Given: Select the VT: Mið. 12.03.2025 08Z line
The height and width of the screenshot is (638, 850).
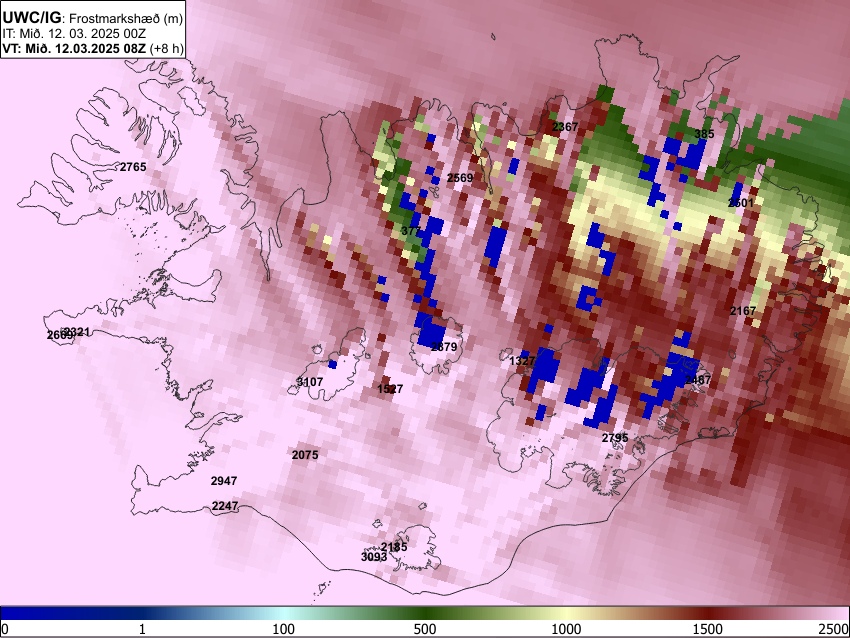Looking at the screenshot, I should [x=93, y=48].
